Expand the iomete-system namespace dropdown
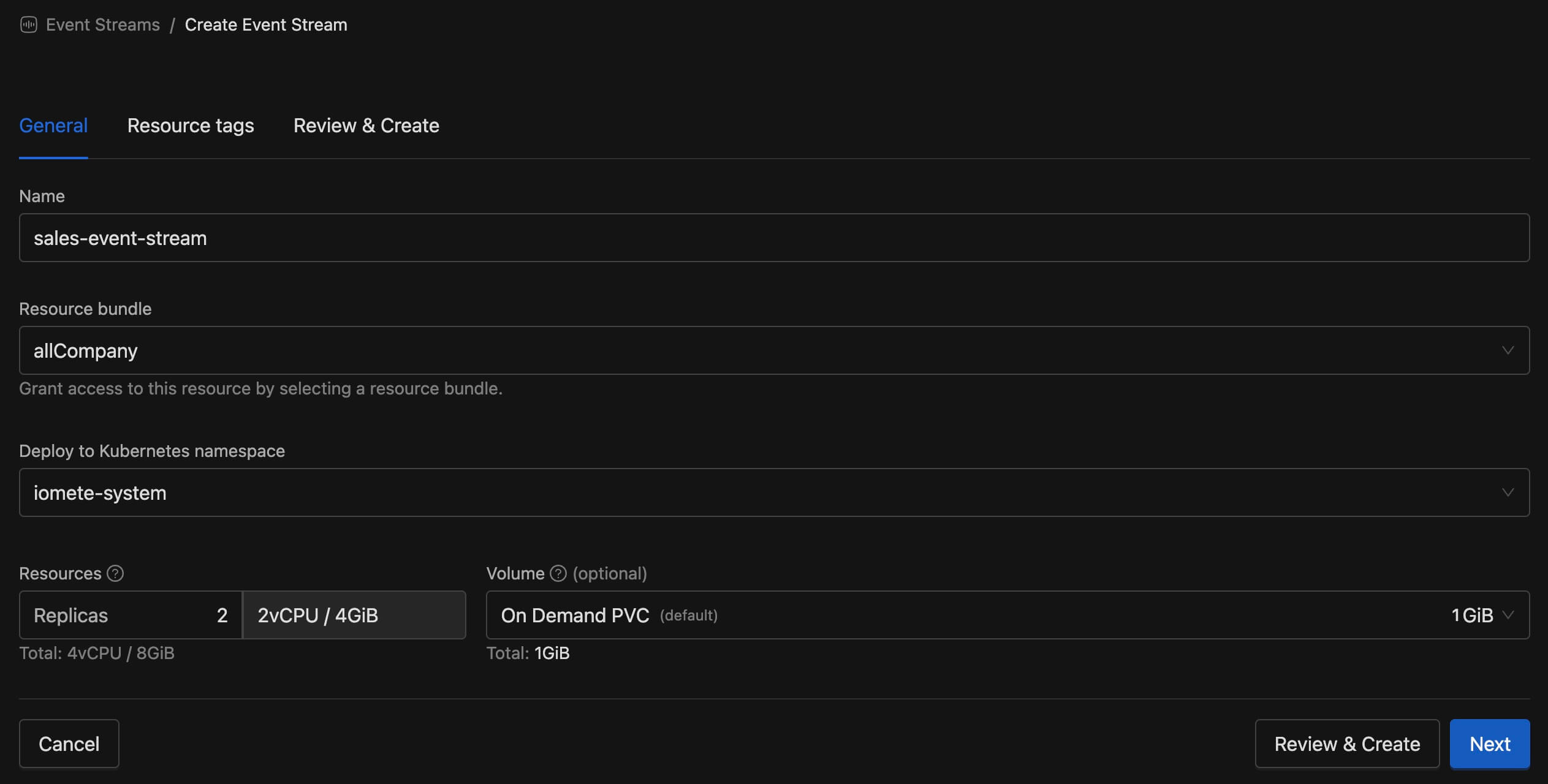 click(x=773, y=492)
